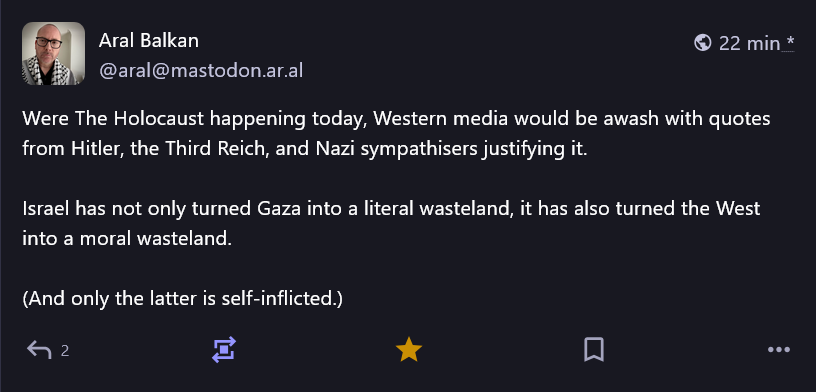The height and width of the screenshot is (392, 816).
Task: Click the edited asterisk beside the timestamp
Action: [789, 42]
